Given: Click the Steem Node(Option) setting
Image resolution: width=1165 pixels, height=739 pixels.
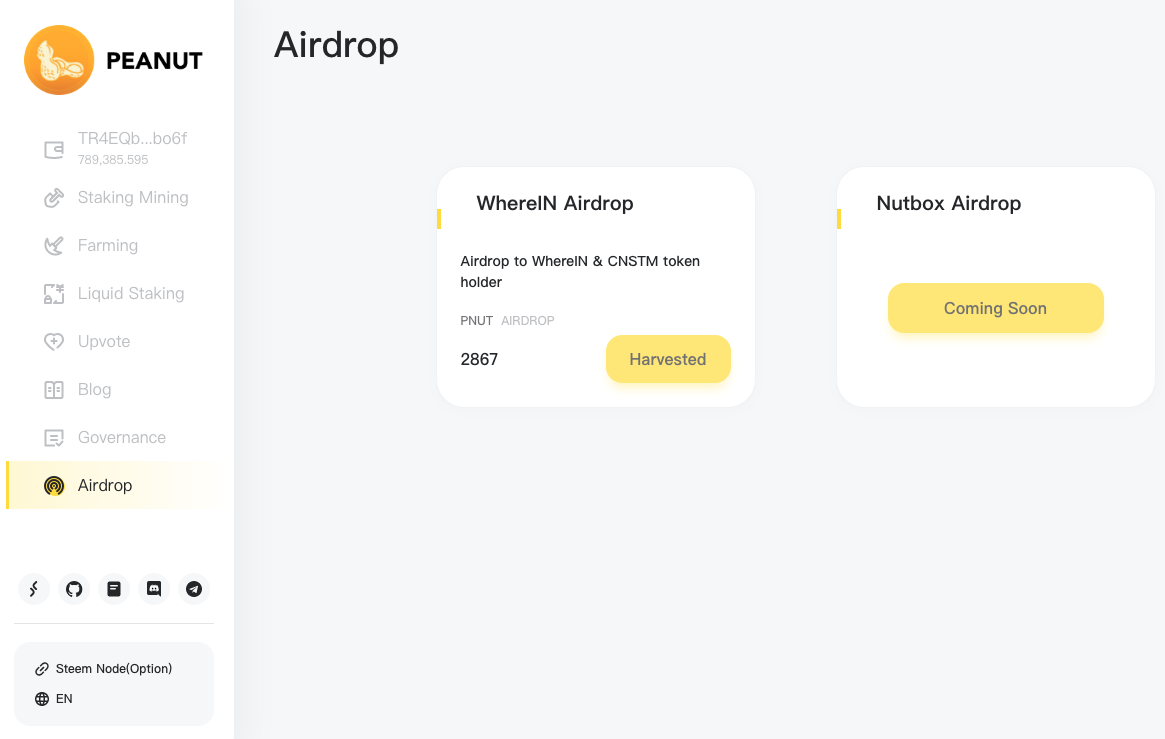Looking at the screenshot, I should [103, 668].
